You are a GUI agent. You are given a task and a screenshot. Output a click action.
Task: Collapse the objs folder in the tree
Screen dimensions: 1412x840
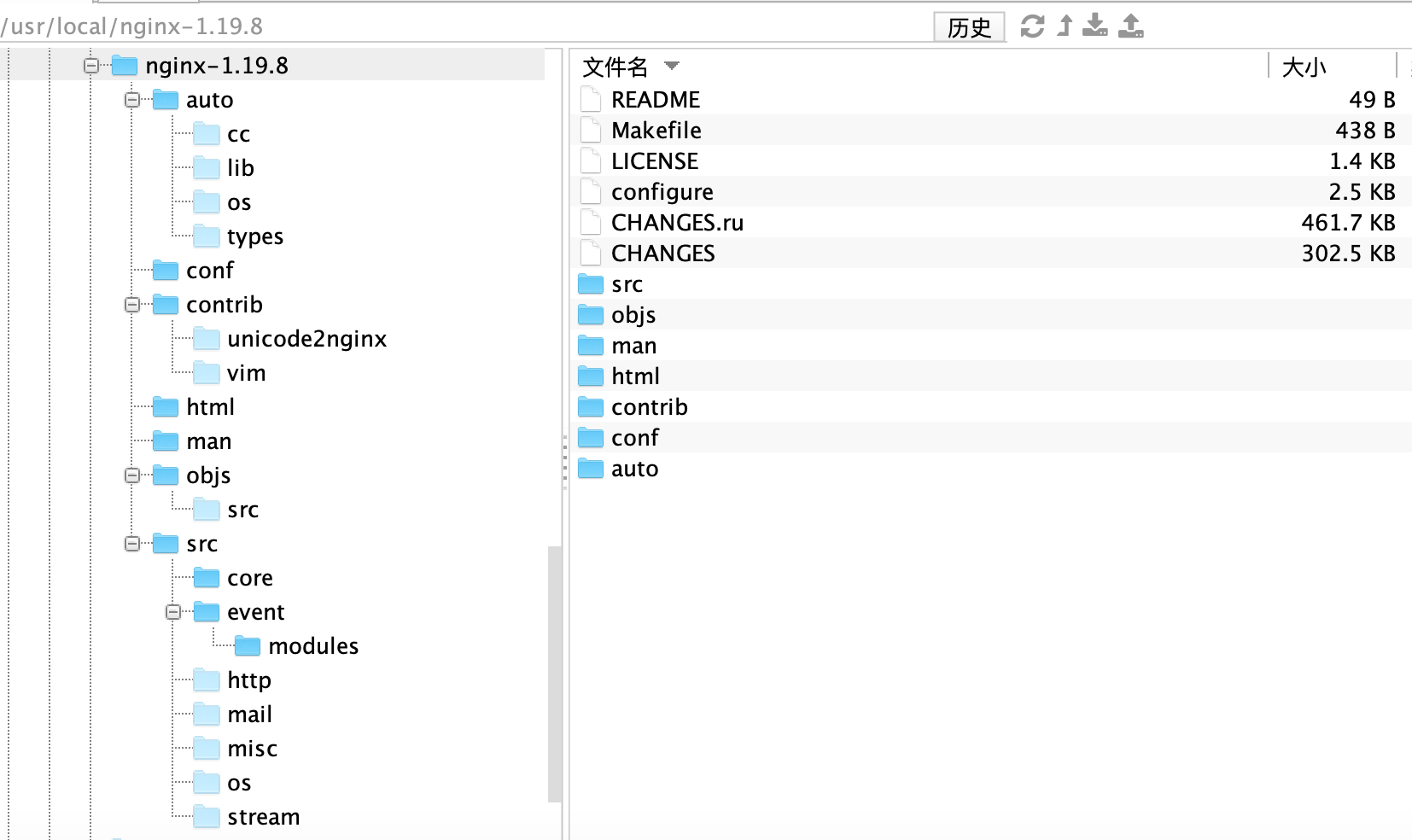pos(132,475)
